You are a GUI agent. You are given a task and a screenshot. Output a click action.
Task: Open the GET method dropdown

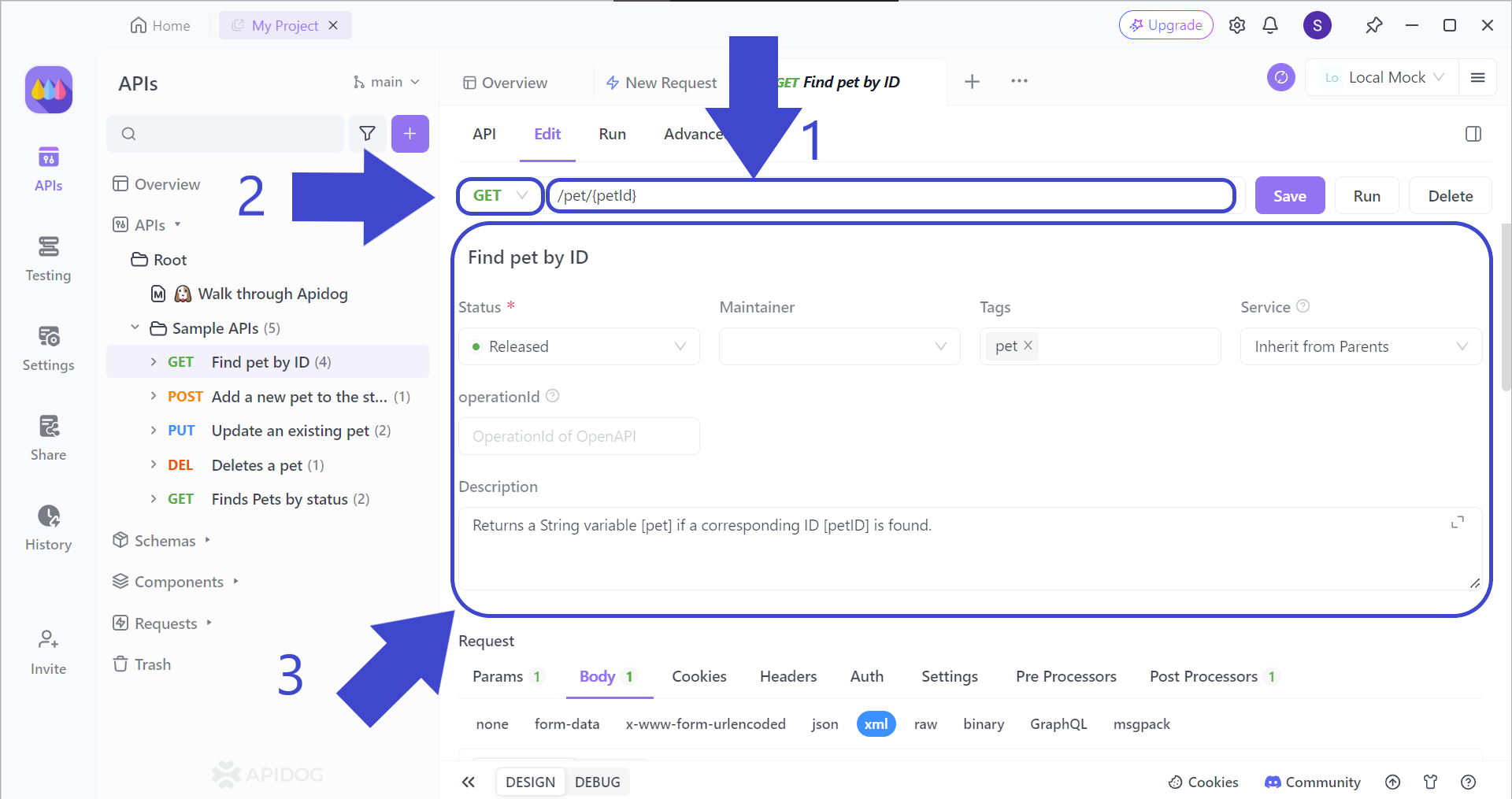click(x=499, y=195)
